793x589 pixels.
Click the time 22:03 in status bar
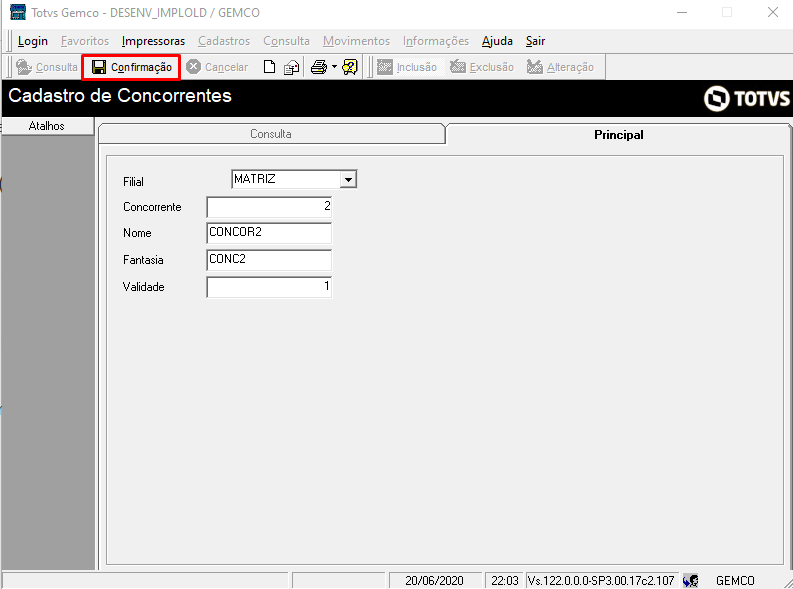click(505, 580)
